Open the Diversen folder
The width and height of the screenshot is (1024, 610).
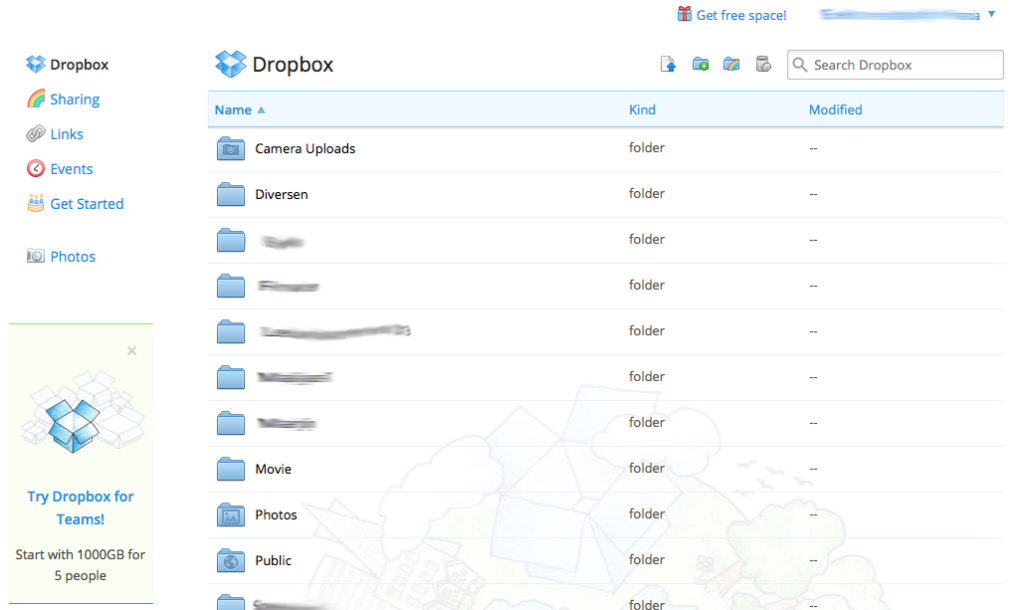click(284, 193)
